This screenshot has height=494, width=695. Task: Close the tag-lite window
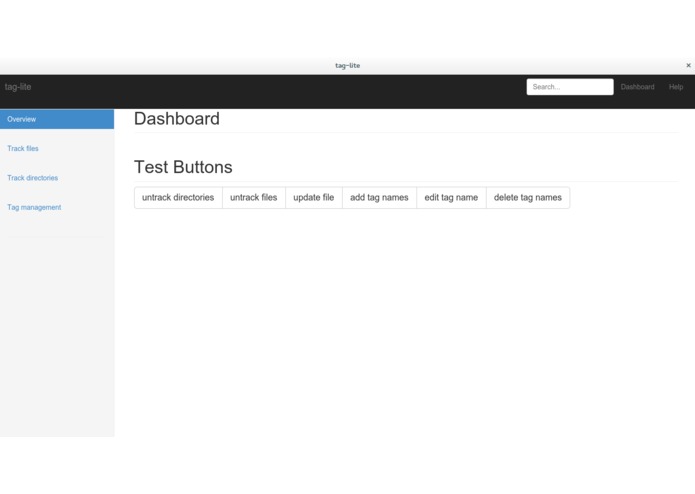tap(688, 65)
